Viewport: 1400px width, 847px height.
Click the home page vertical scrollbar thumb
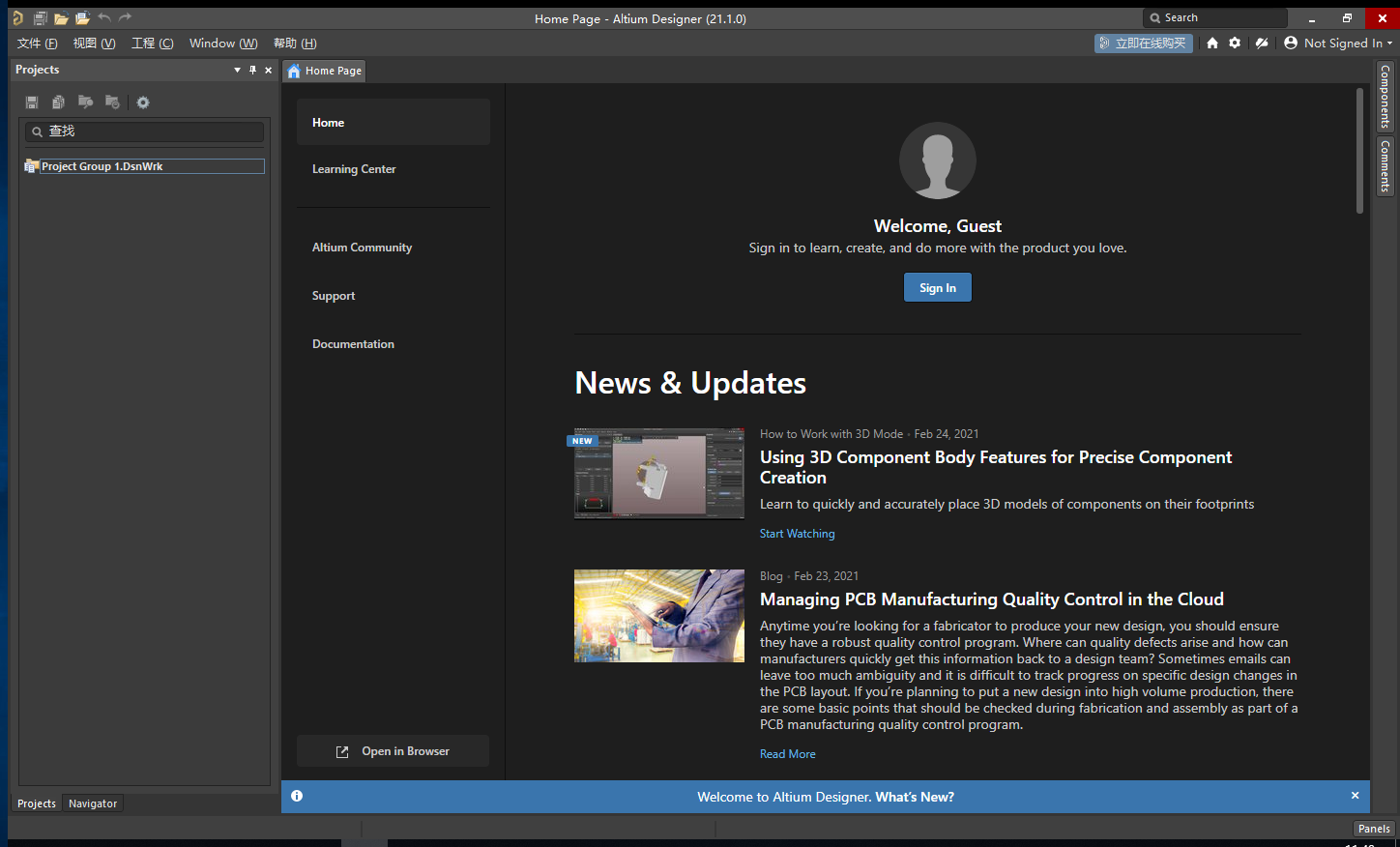tap(1359, 151)
